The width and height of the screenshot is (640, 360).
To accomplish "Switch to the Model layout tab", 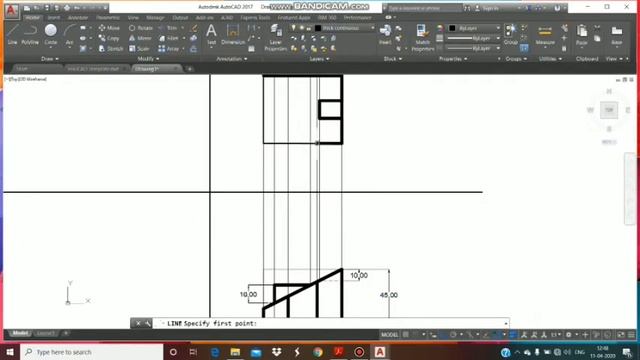I will pyautogui.click(x=20, y=333).
